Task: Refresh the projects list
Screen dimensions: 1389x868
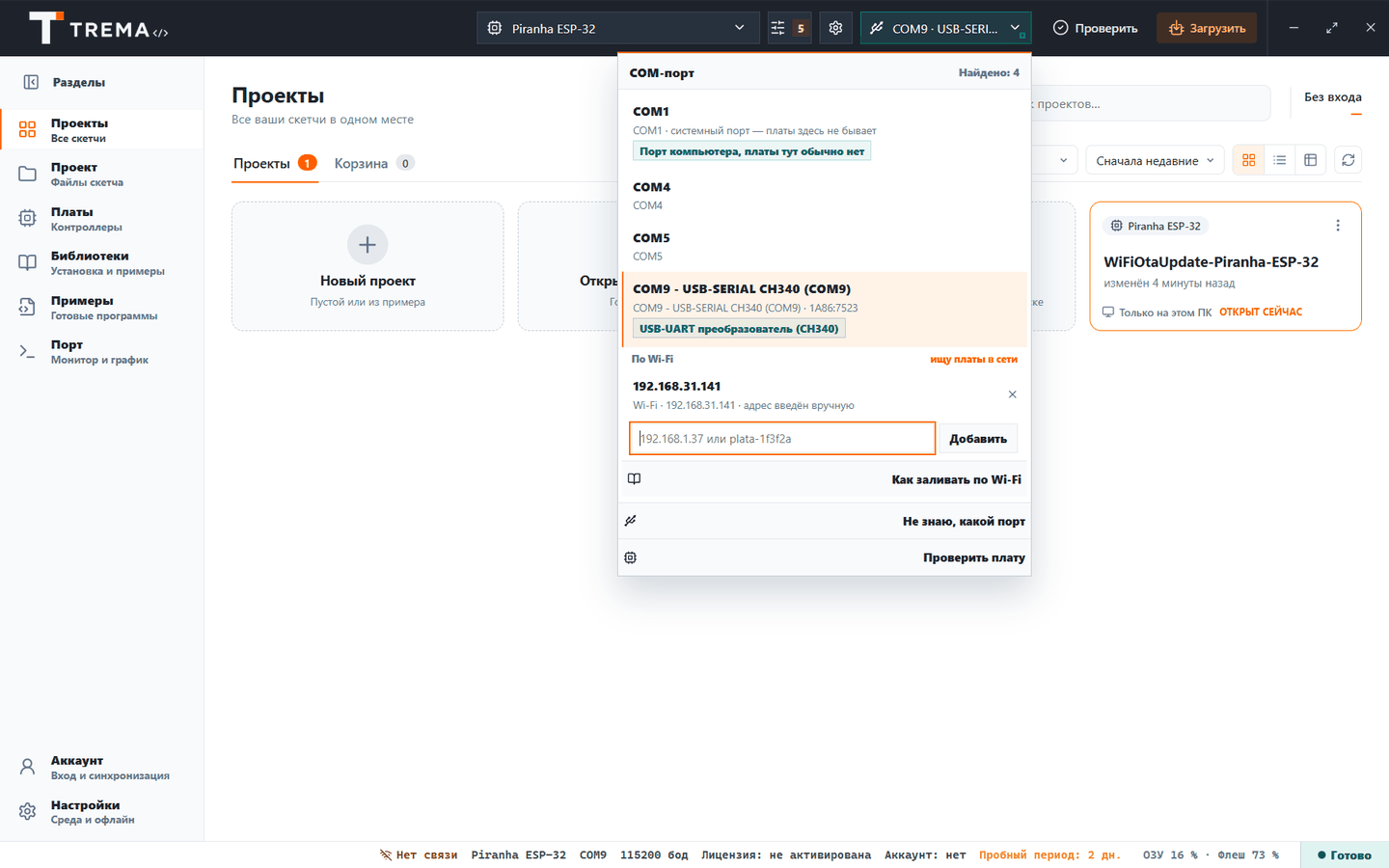Action: point(1348,160)
